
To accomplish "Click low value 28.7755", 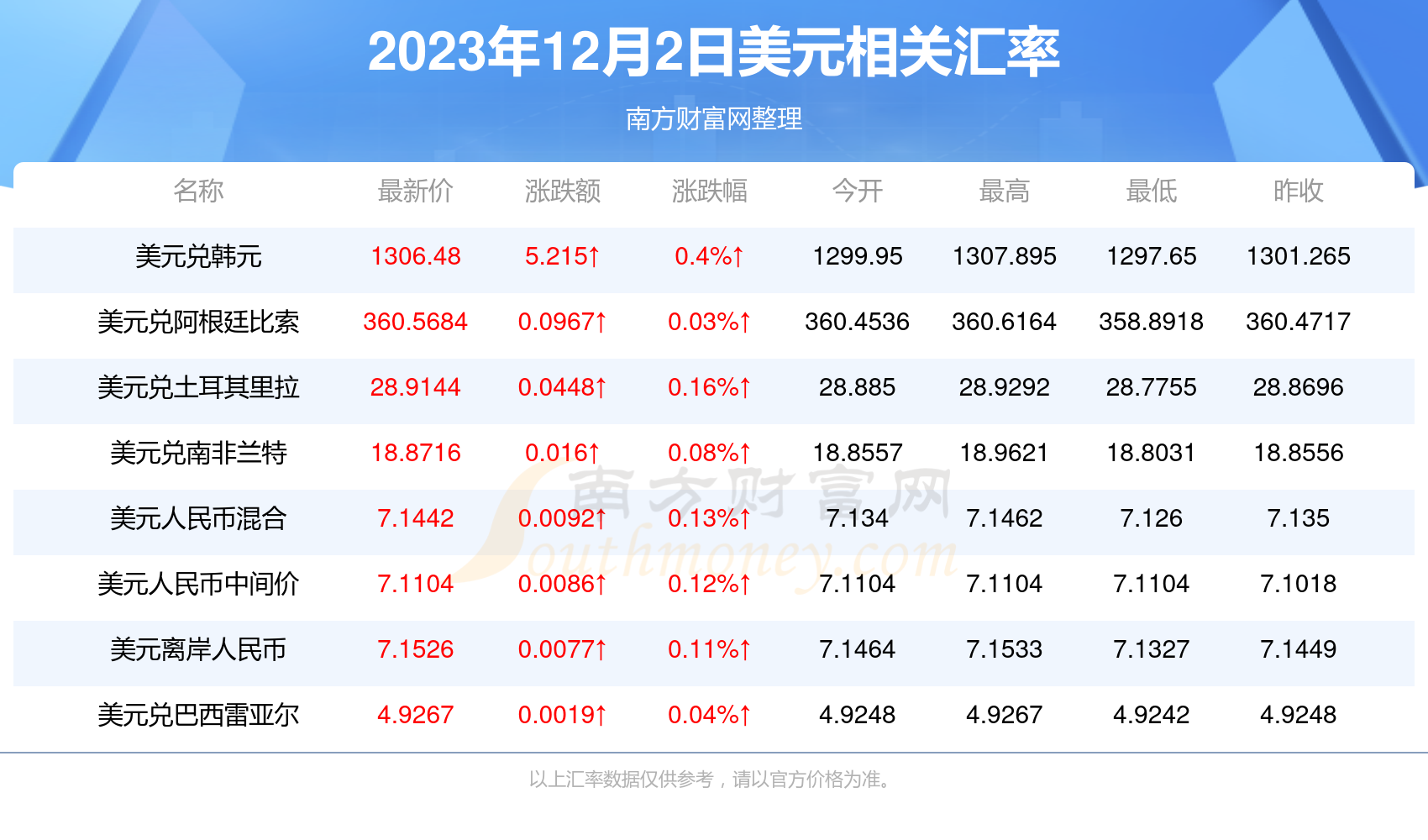I will [1152, 387].
